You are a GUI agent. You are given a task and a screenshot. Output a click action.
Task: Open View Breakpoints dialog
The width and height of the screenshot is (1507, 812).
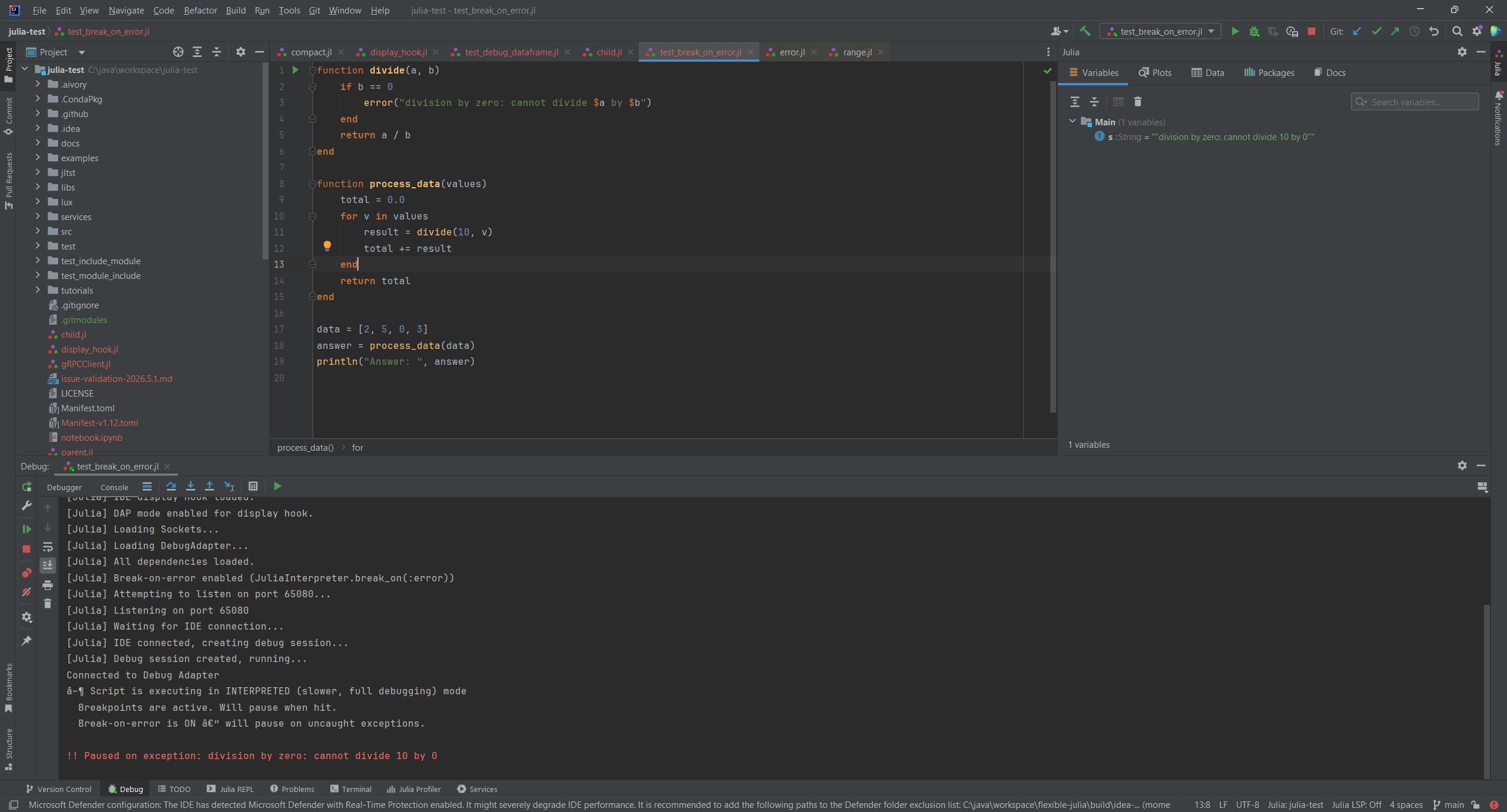click(x=26, y=573)
